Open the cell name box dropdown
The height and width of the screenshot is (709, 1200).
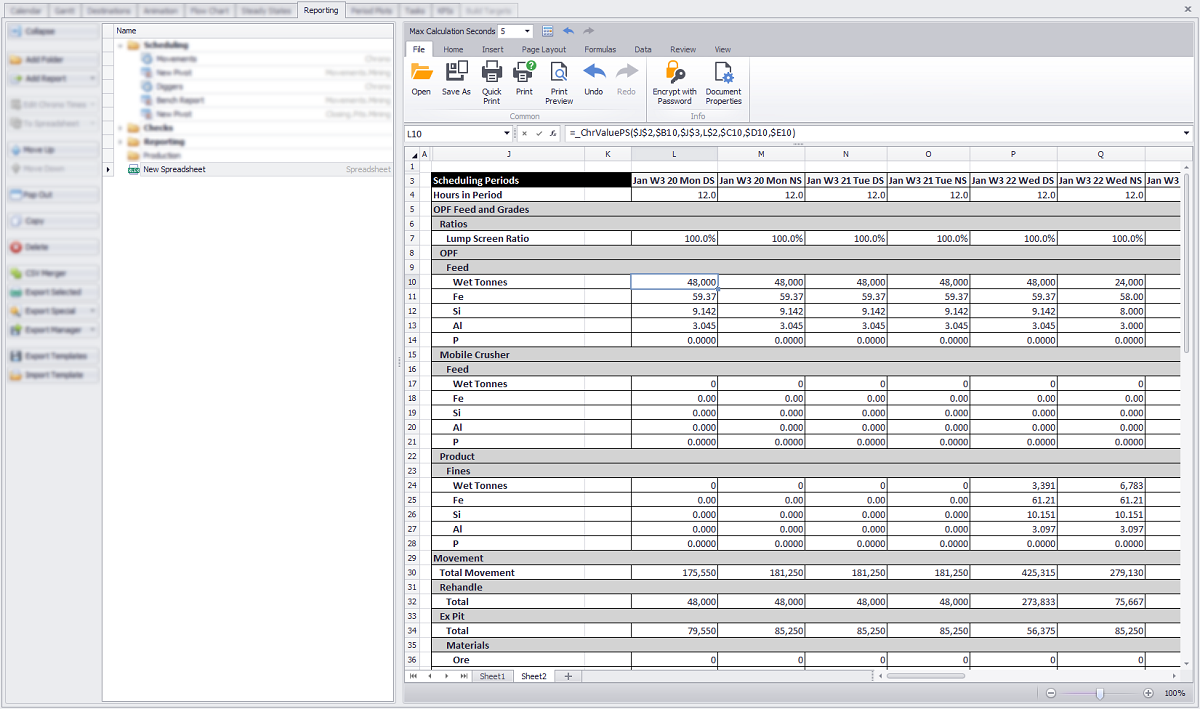tap(507, 133)
